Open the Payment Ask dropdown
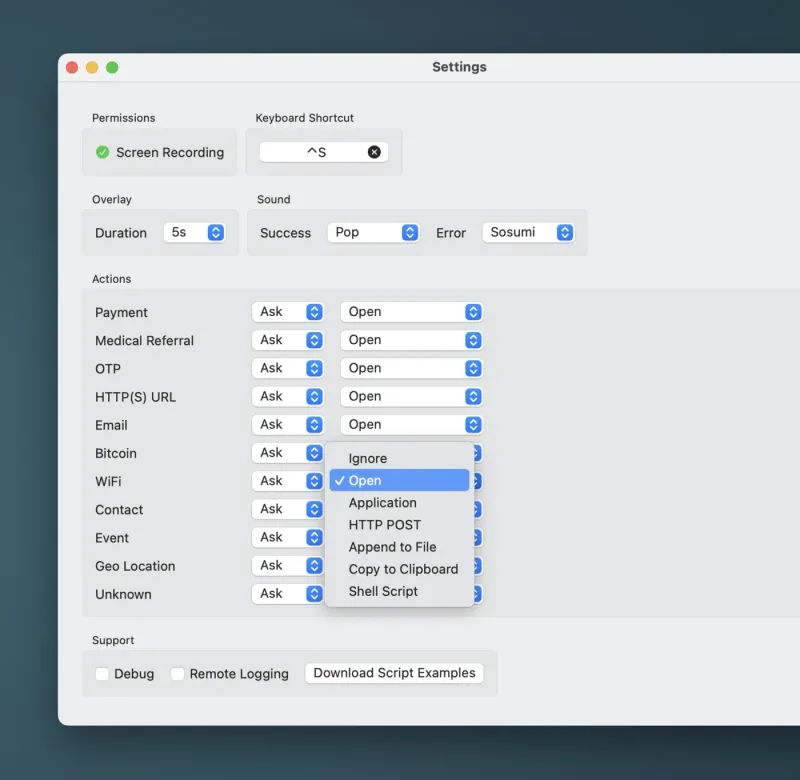The width and height of the screenshot is (800, 780). [x=288, y=312]
